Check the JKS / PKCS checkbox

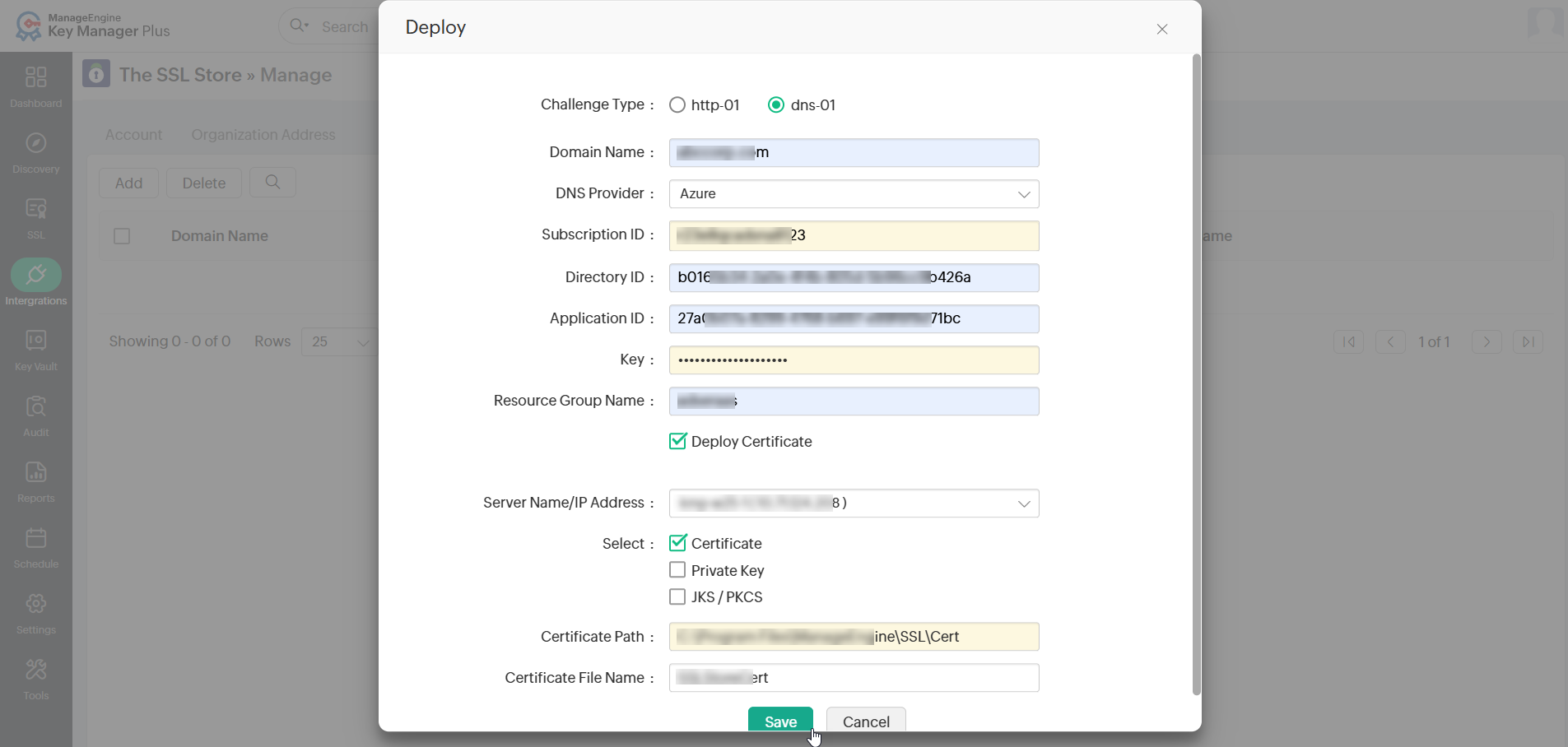click(x=677, y=596)
